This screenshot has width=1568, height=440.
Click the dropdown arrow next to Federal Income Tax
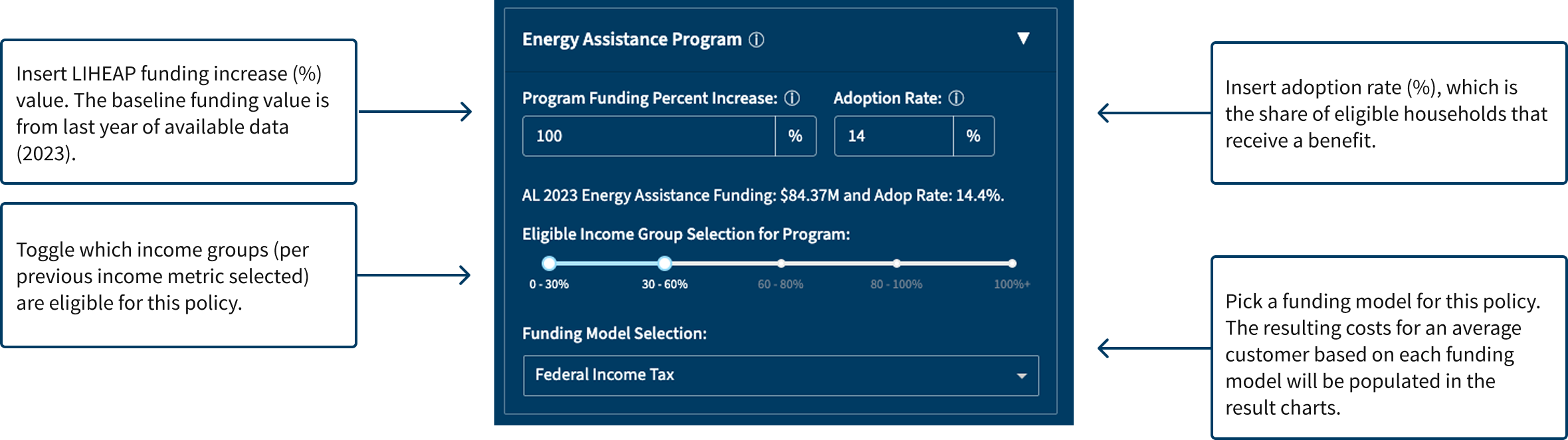1023,376
